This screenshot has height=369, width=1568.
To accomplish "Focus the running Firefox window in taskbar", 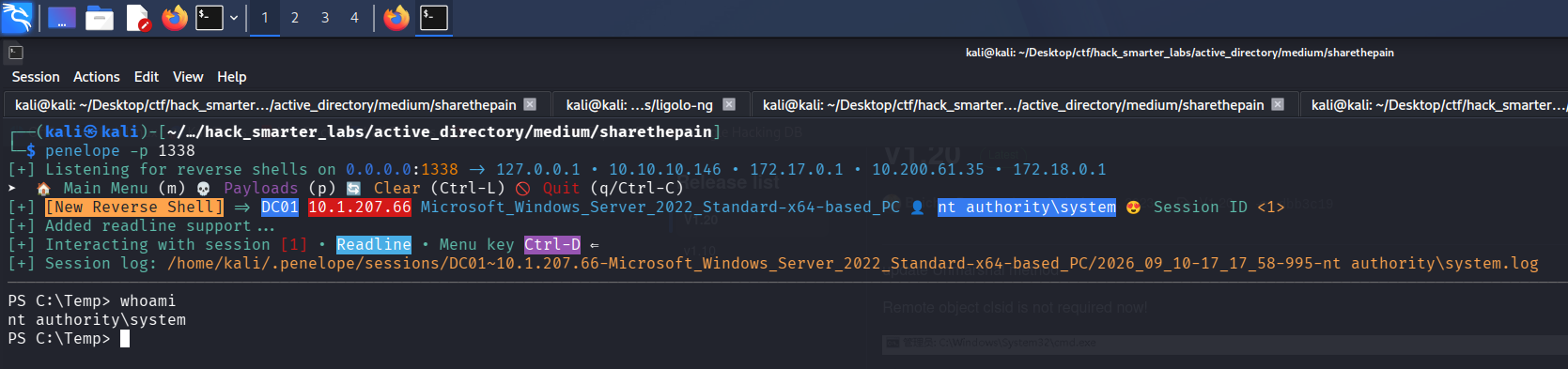I will tap(396, 18).
